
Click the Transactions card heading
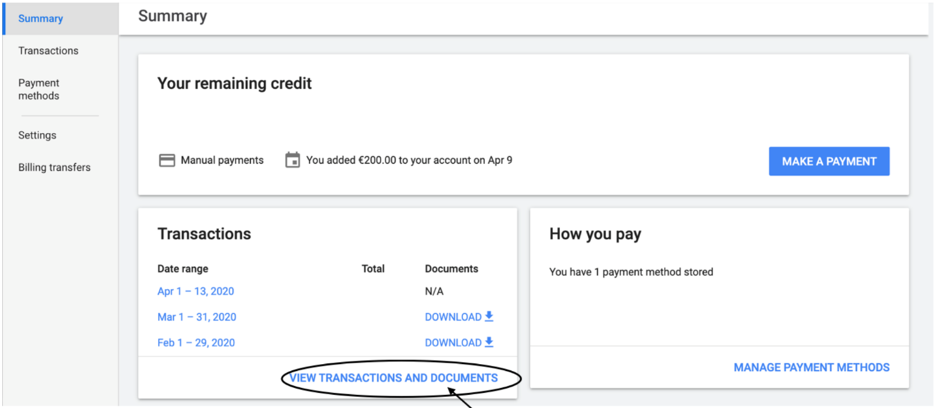click(204, 234)
